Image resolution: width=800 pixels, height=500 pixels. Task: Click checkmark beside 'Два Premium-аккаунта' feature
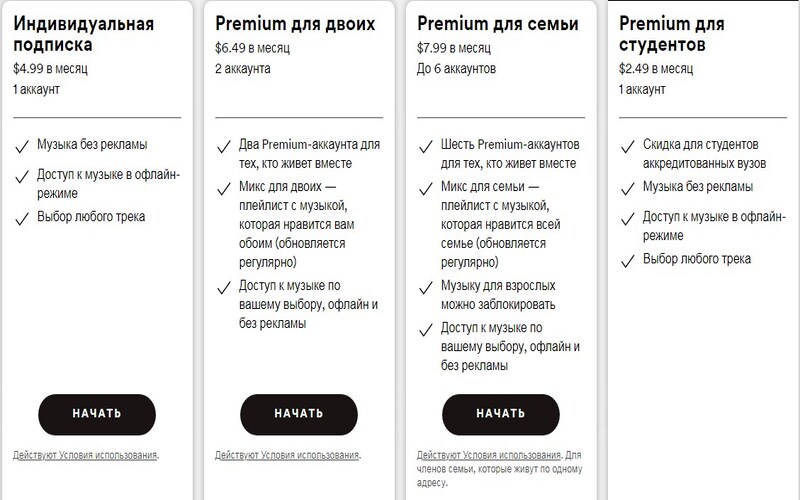point(223,146)
